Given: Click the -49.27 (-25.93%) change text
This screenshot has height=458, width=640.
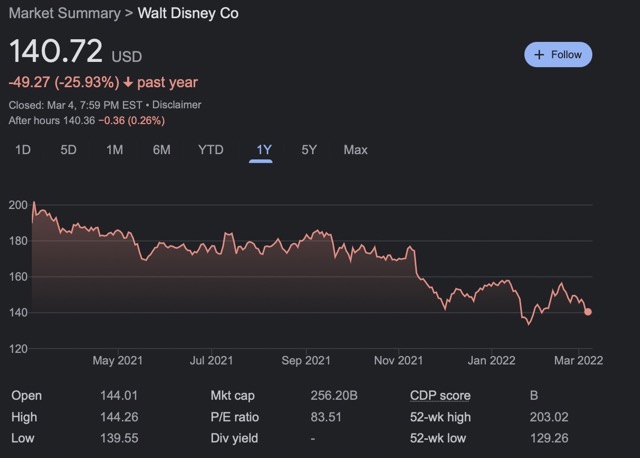Looking at the screenshot, I should click(64, 82).
